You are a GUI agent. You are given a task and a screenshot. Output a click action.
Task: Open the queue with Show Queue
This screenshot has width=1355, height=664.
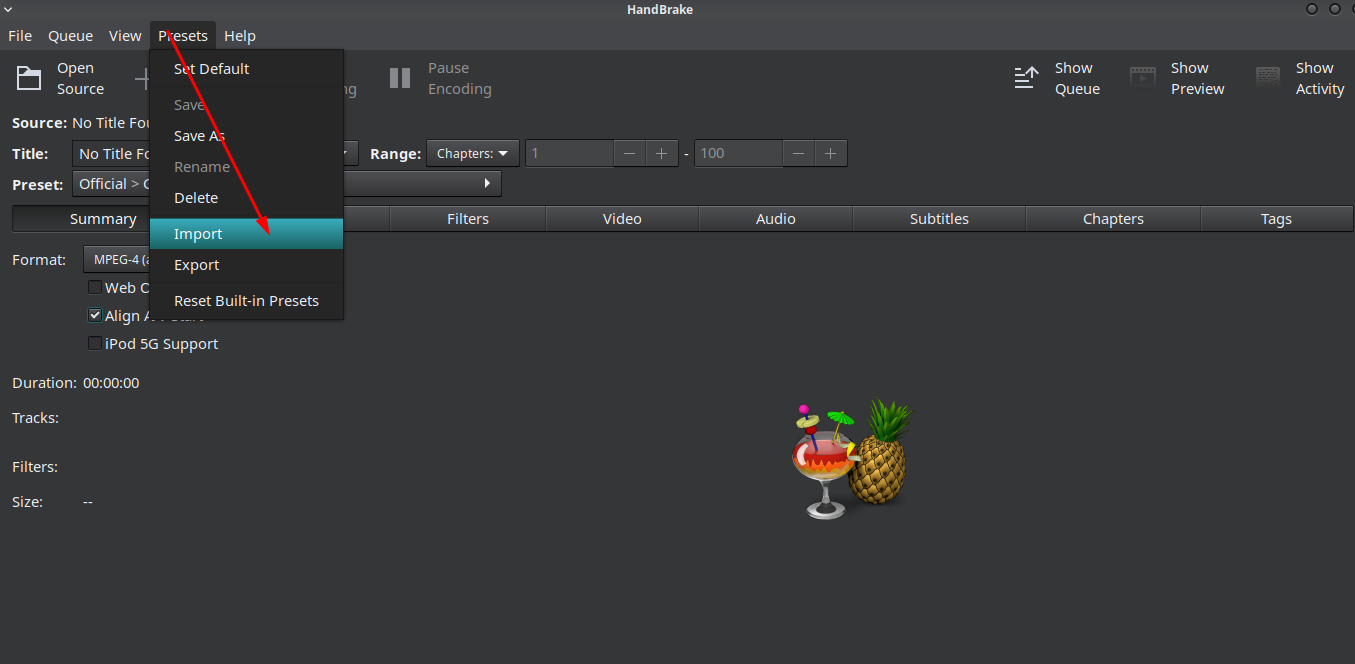tap(1057, 78)
